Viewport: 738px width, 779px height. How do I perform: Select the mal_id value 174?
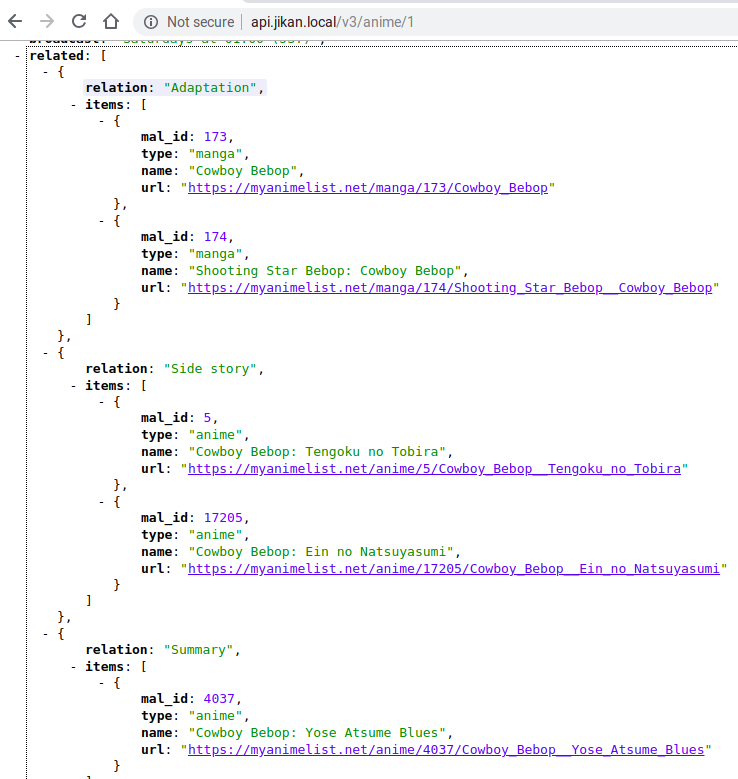point(215,236)
